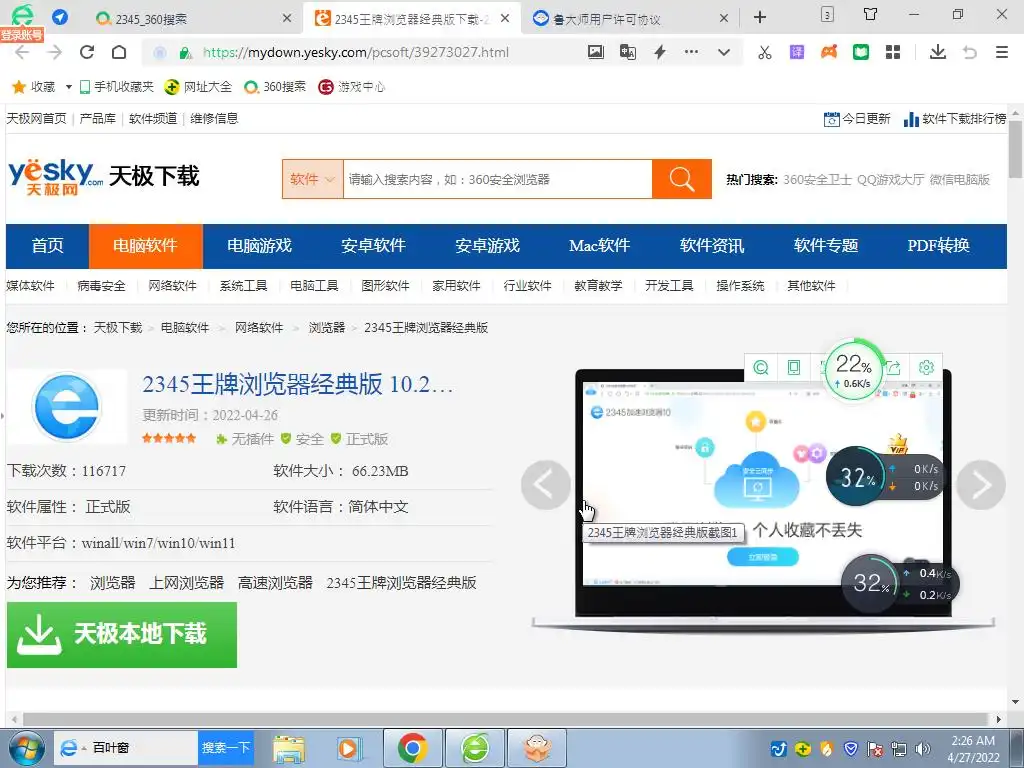Screen dimensions: 1024x768
Task: Click the 2345 browser screenshot thumbnail
Action: 763,483
